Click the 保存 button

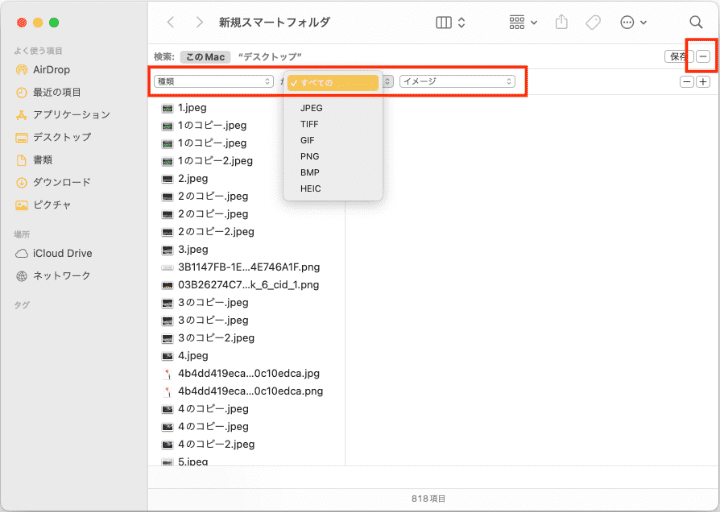[x=677, y=57]
